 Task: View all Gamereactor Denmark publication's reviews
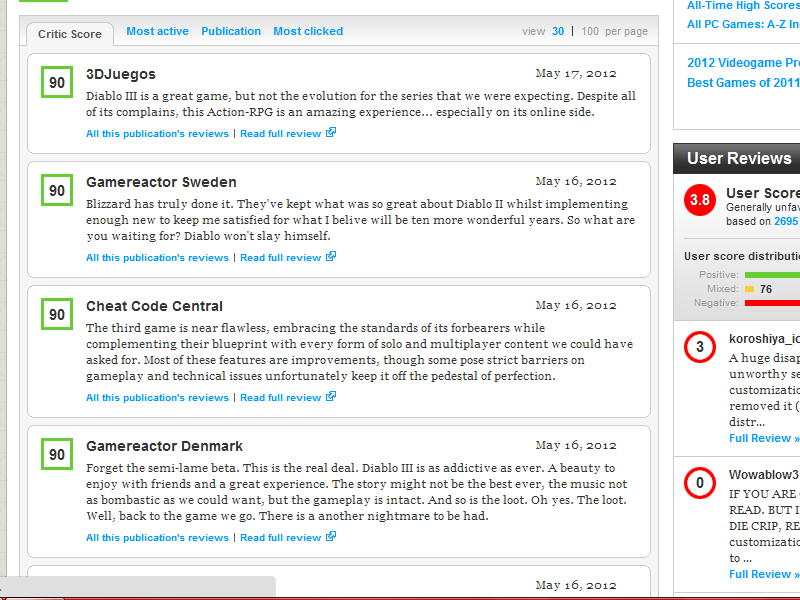[157, 538]
